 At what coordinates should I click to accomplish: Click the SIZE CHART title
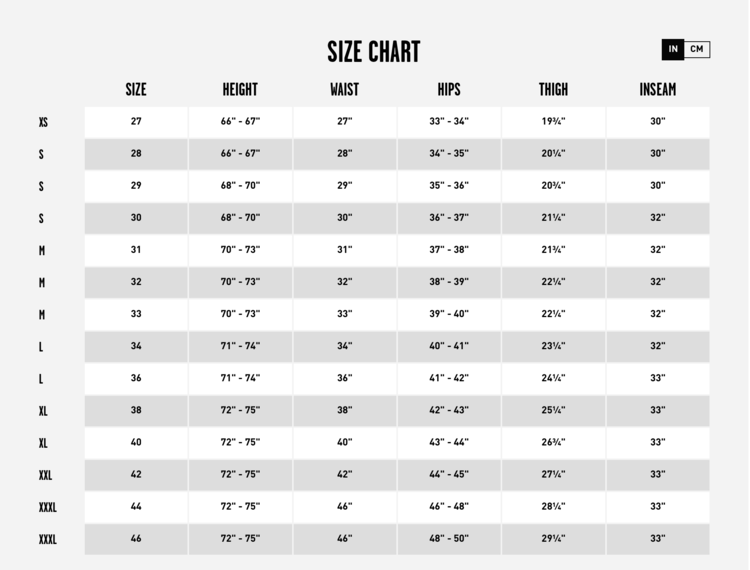tap(374, 52)
